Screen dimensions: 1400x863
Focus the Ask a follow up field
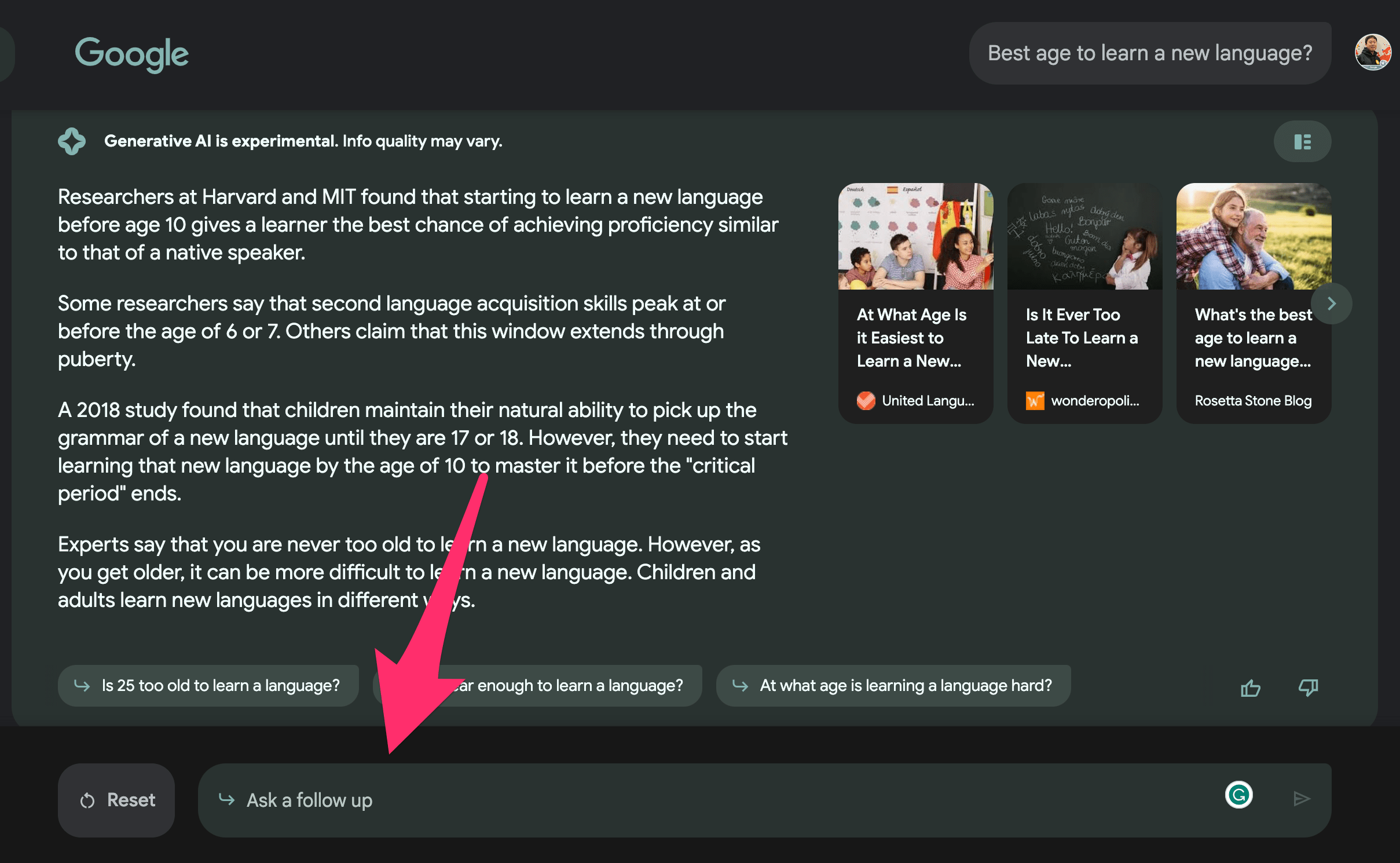(764, 800)
